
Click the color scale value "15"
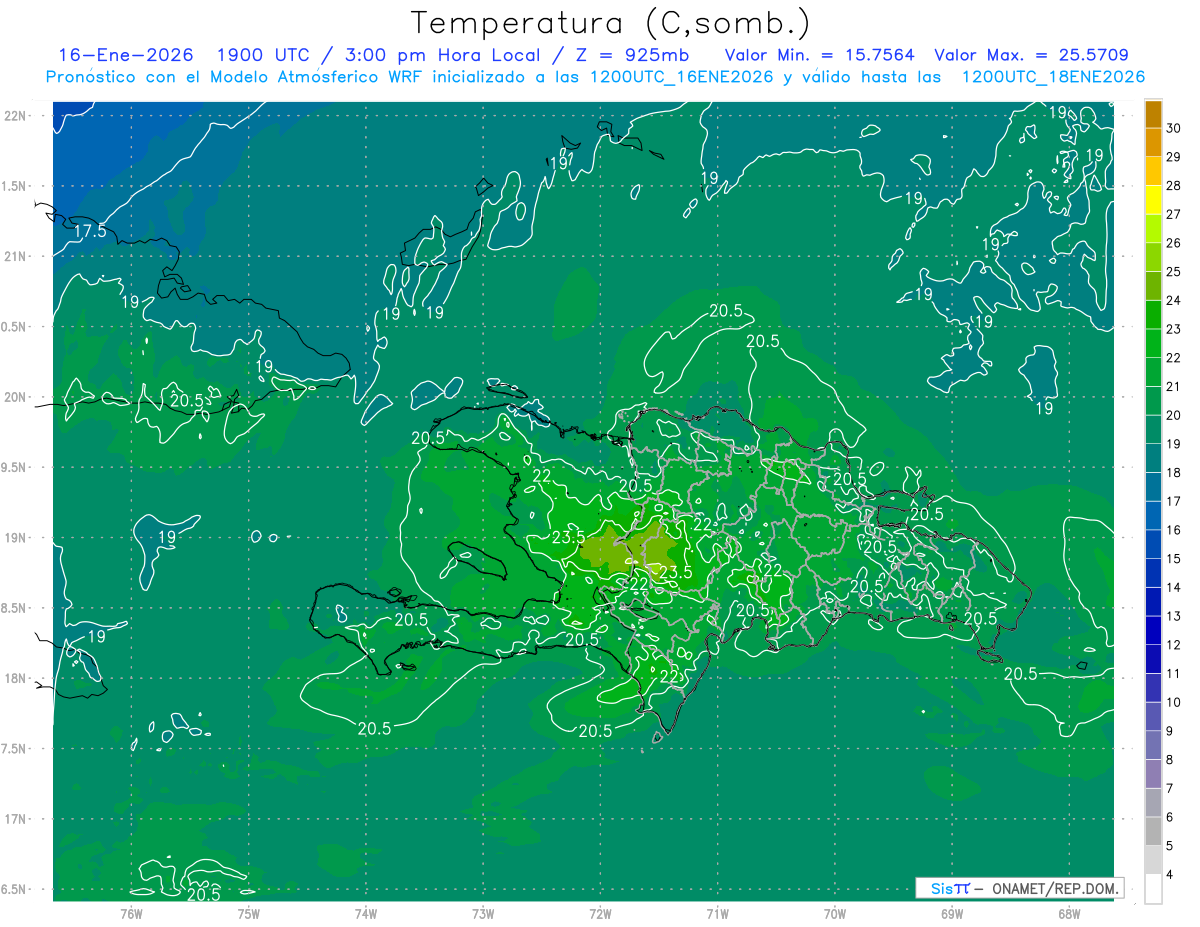[x=1173, y=559]
